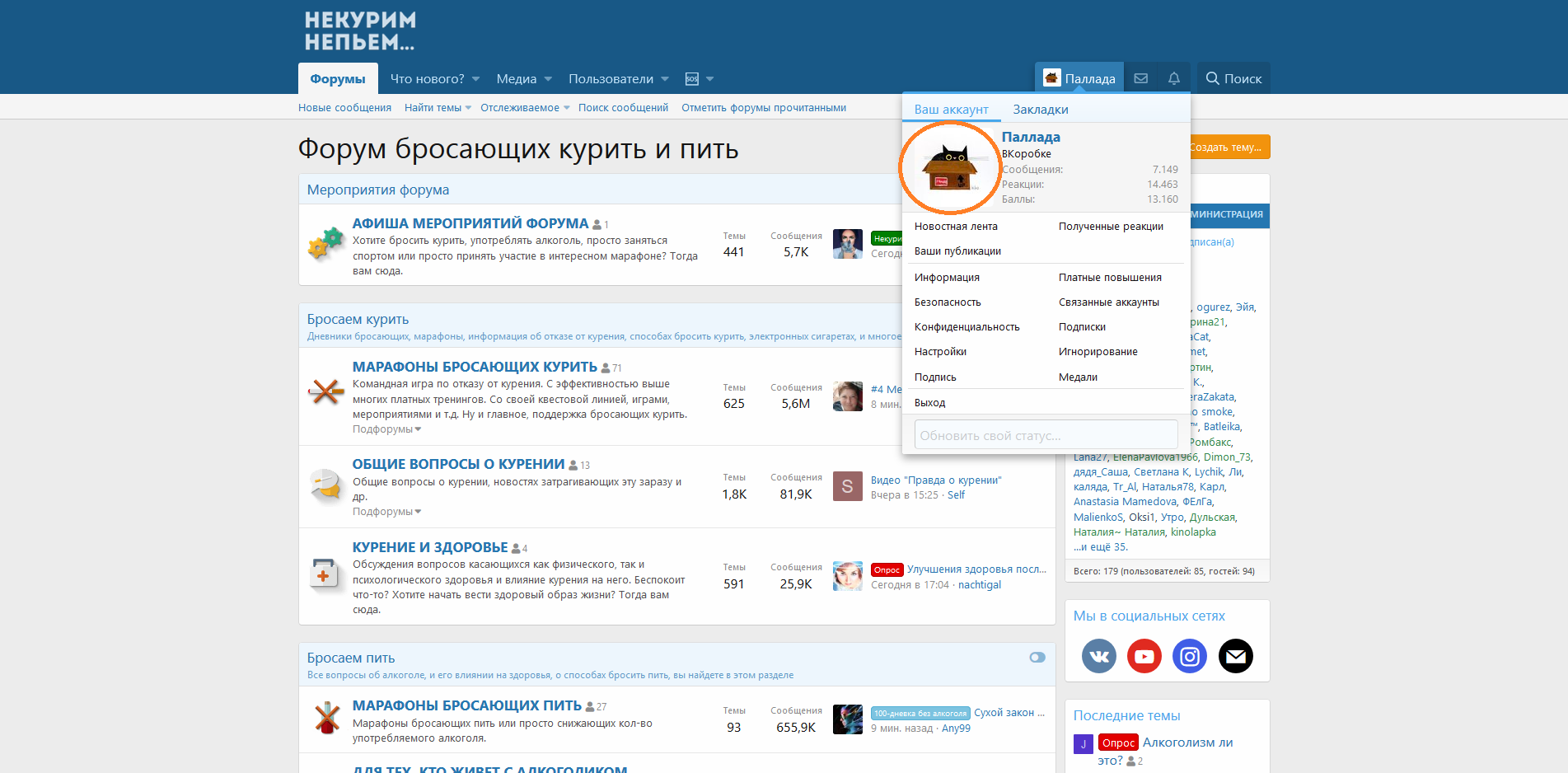The height and width of the screenshot is (773, 1568).
Task: Click the Некурим Непьем site logo
Action: click(x=360, y=31)
